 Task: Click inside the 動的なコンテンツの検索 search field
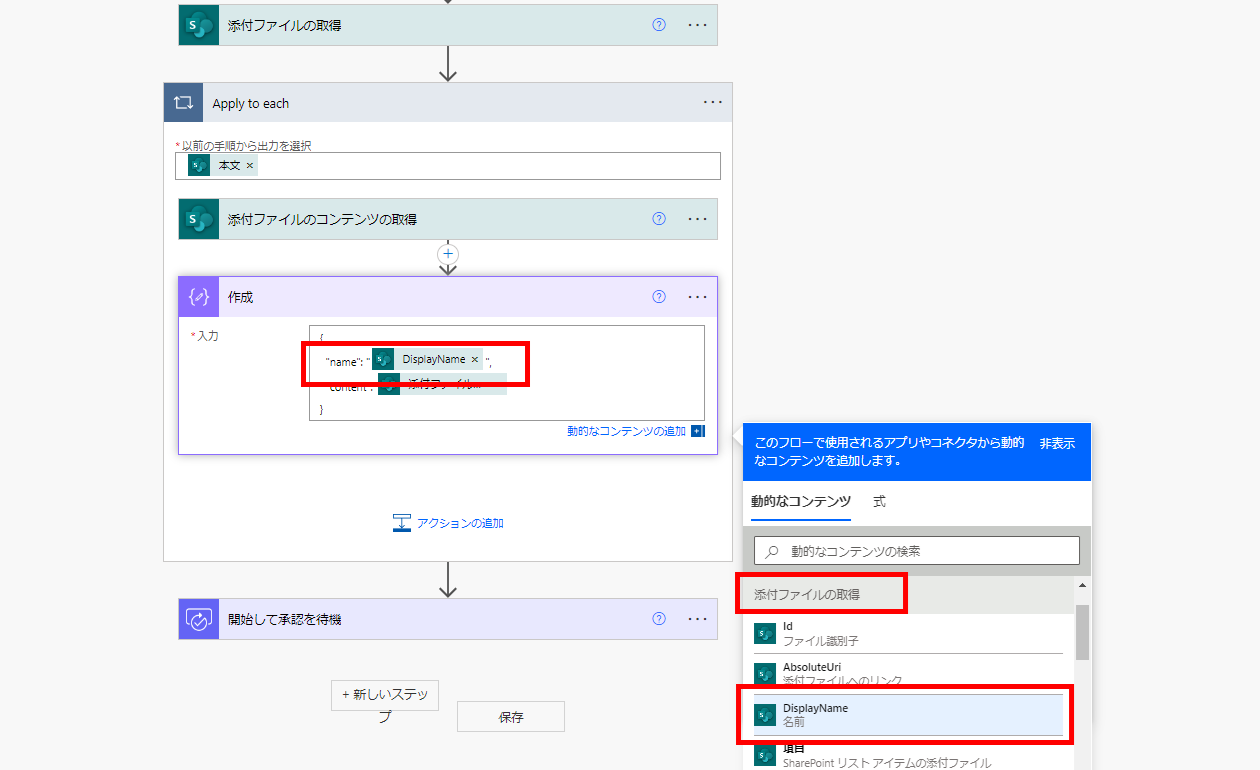pos(916,550)
